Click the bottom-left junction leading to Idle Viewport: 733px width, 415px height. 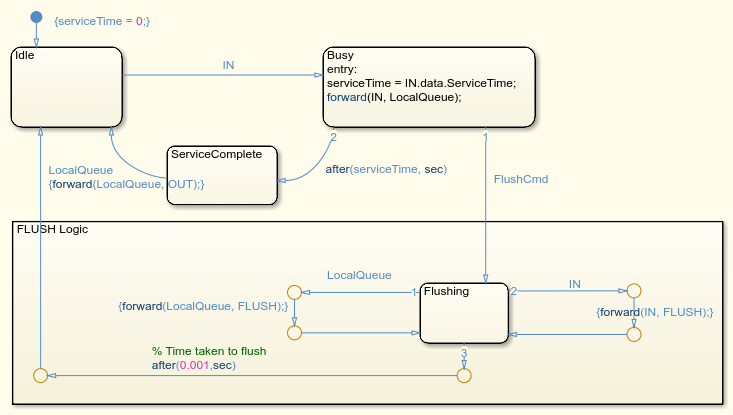click(41, 375)
